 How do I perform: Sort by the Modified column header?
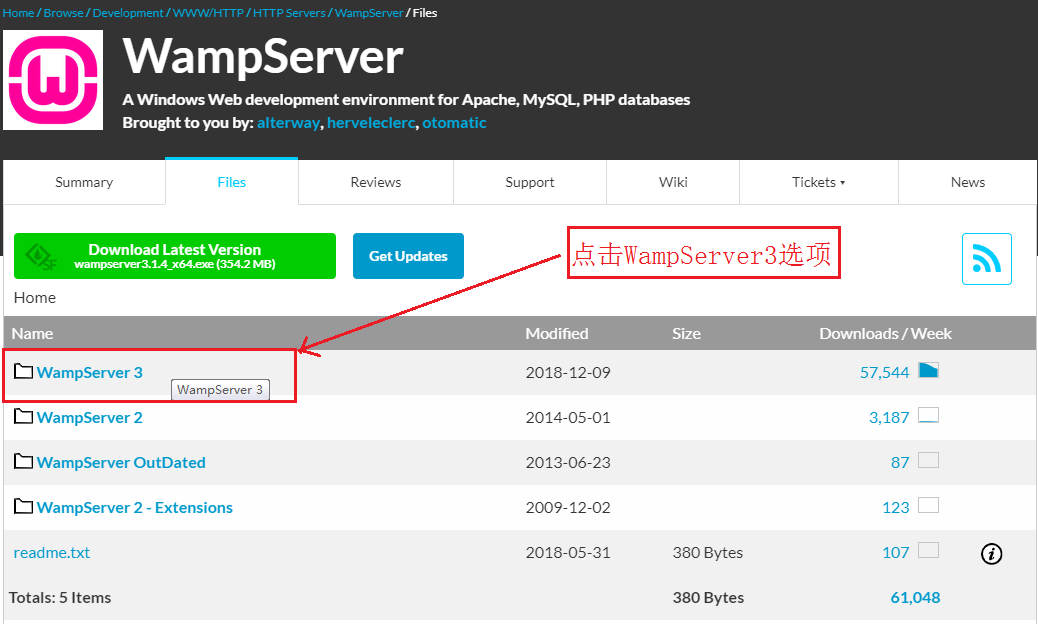(557, 334)
